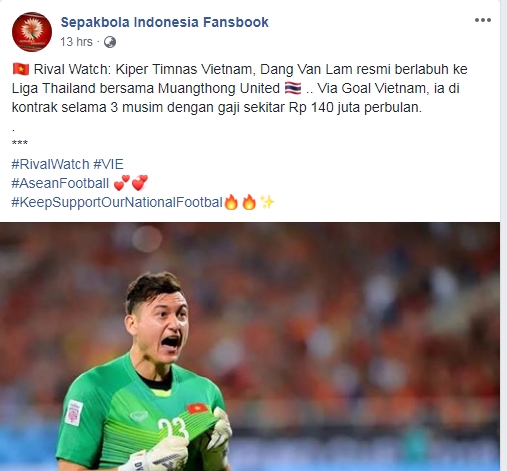Viewport: 507px width, 471px height.
Task: Click the post text mentioning Muangthong United
Action: click(x=219, y=88)
